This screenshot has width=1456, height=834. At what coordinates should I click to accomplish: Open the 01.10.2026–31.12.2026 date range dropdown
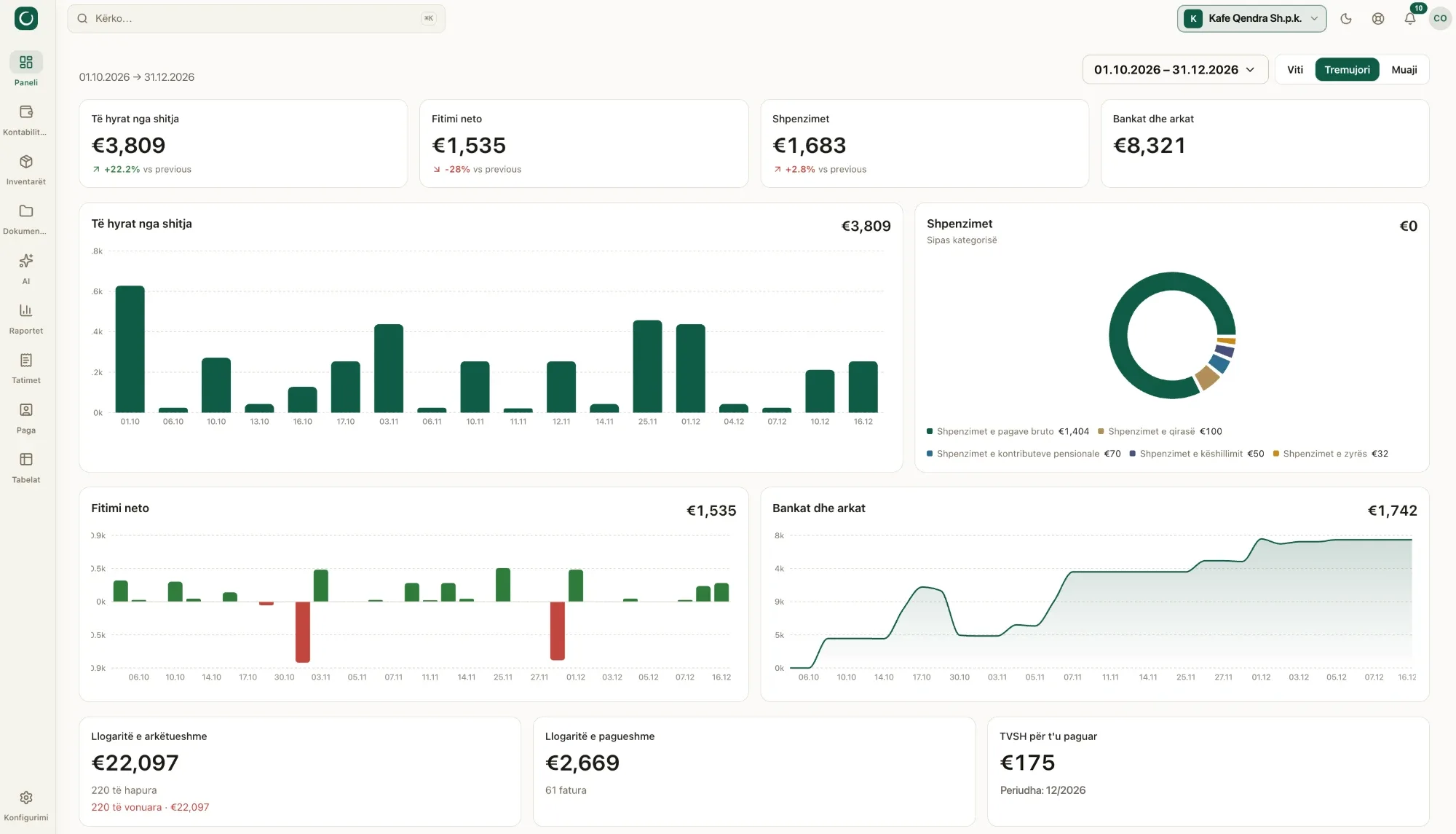1175,70
